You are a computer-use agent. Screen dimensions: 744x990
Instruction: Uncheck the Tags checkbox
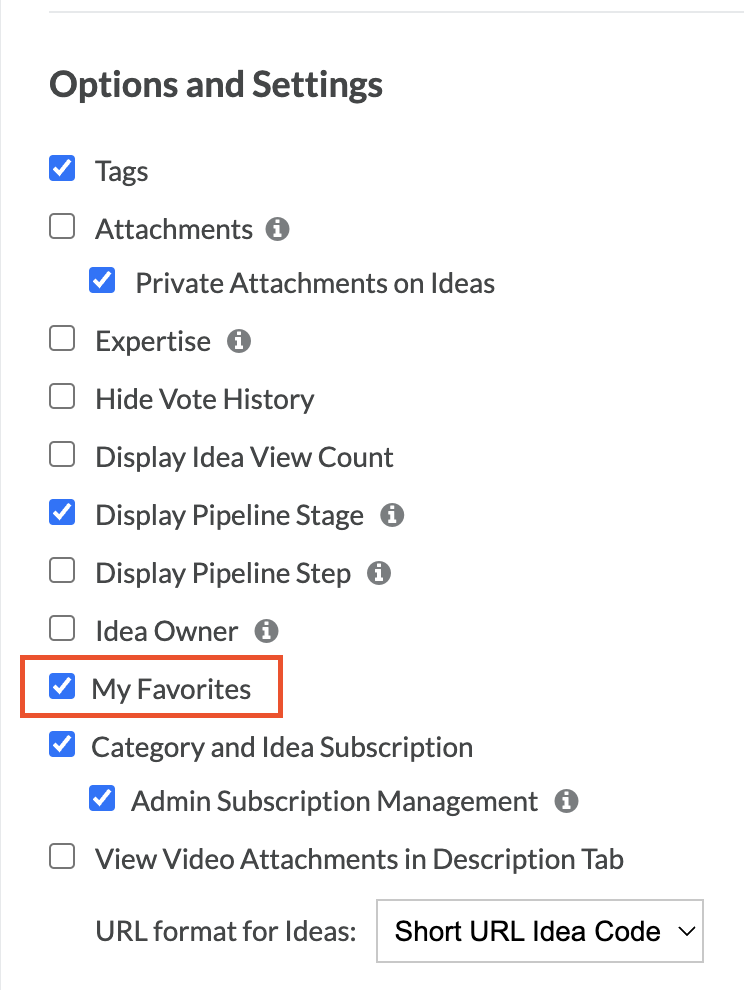click(x=62, y=169)
